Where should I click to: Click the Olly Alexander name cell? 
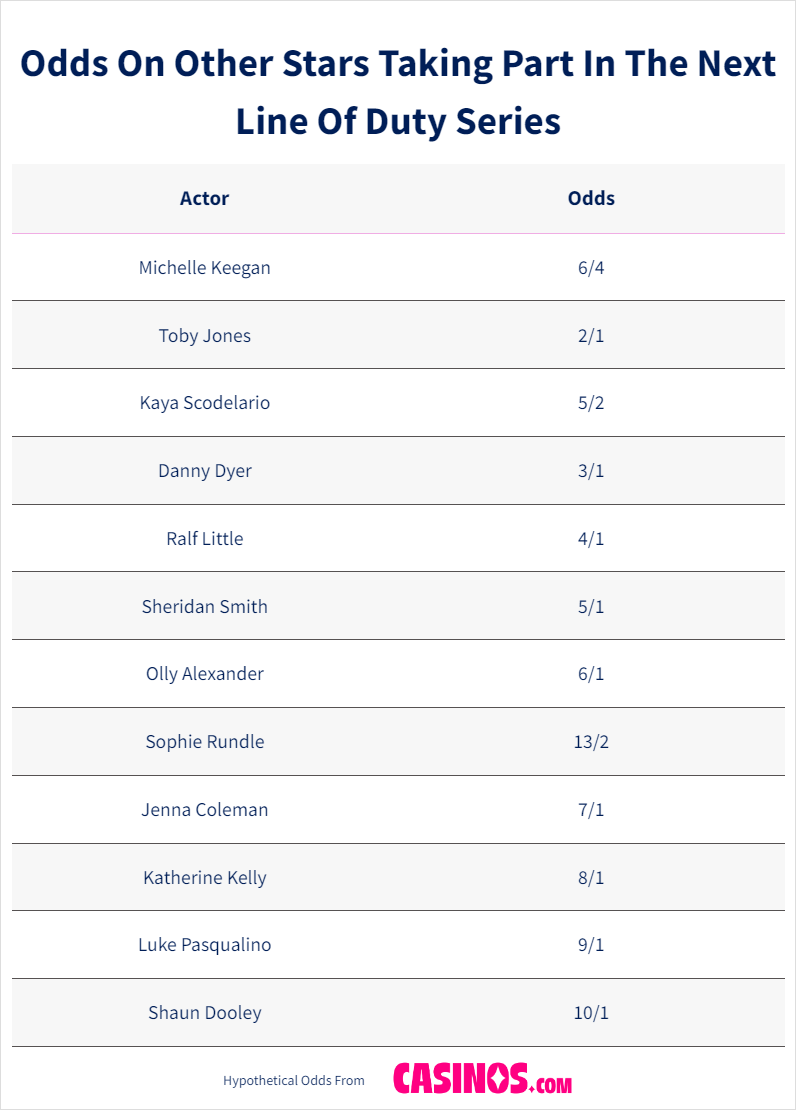pos(204,674)
